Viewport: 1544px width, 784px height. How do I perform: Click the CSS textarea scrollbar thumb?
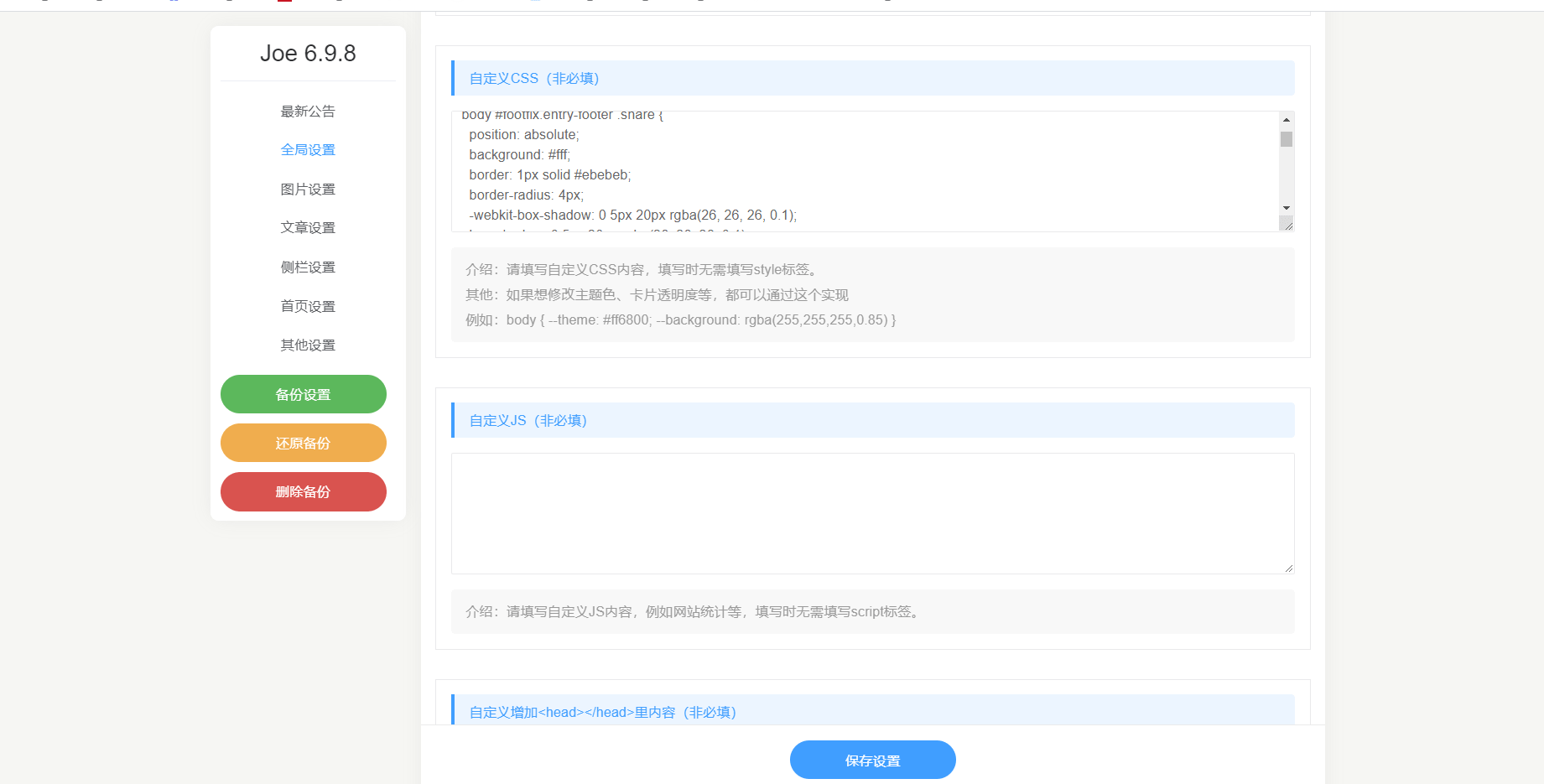(x=1287, y=139)
